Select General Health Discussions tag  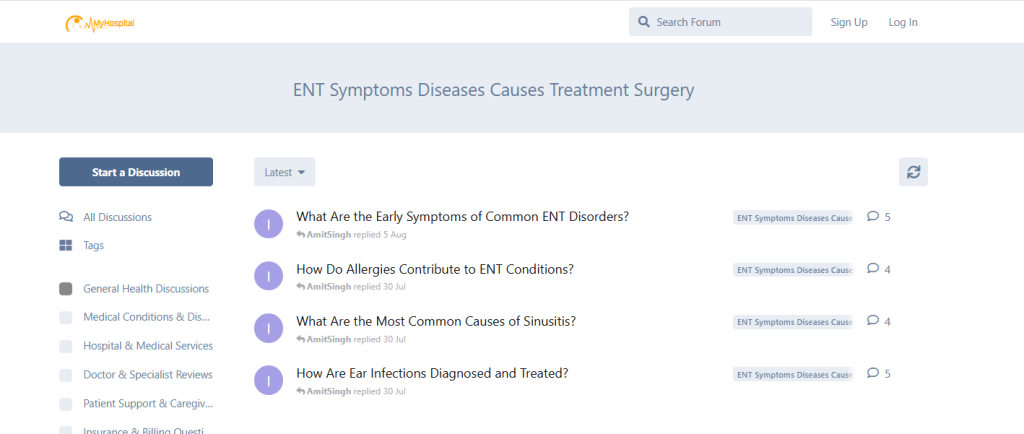[x=146, y=289]
